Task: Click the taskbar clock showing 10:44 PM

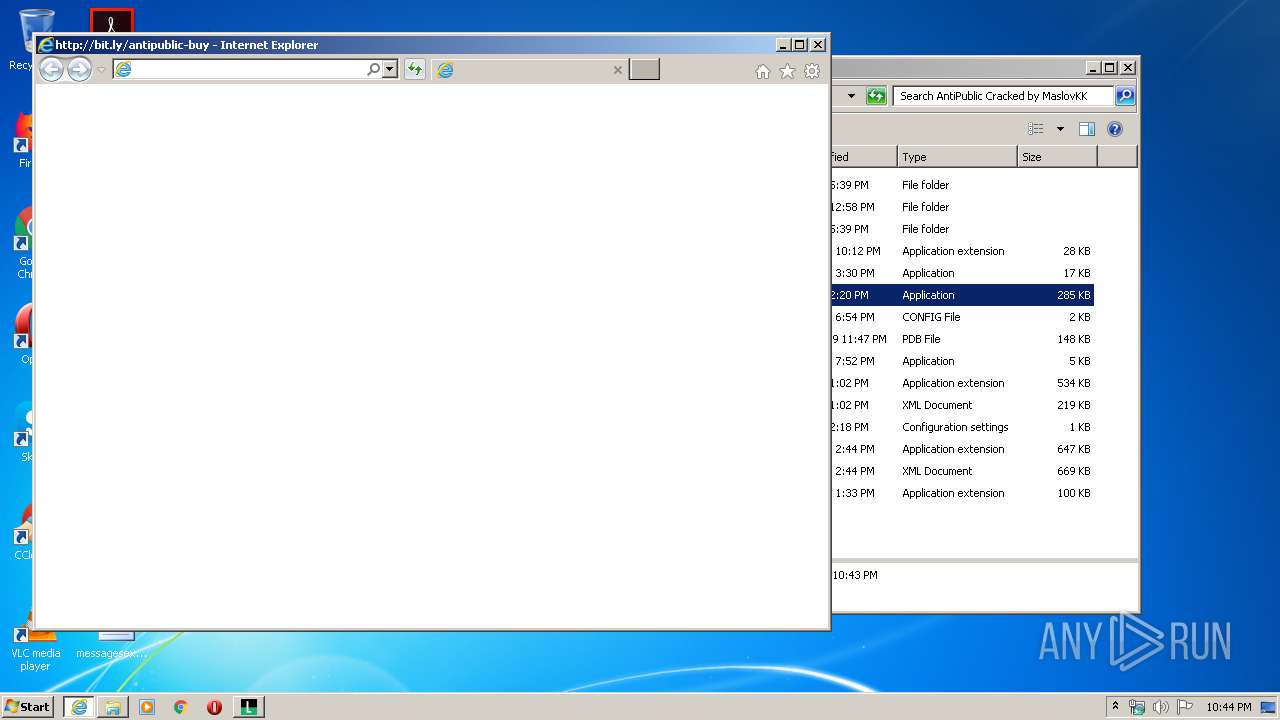Action: point(1229,707)
